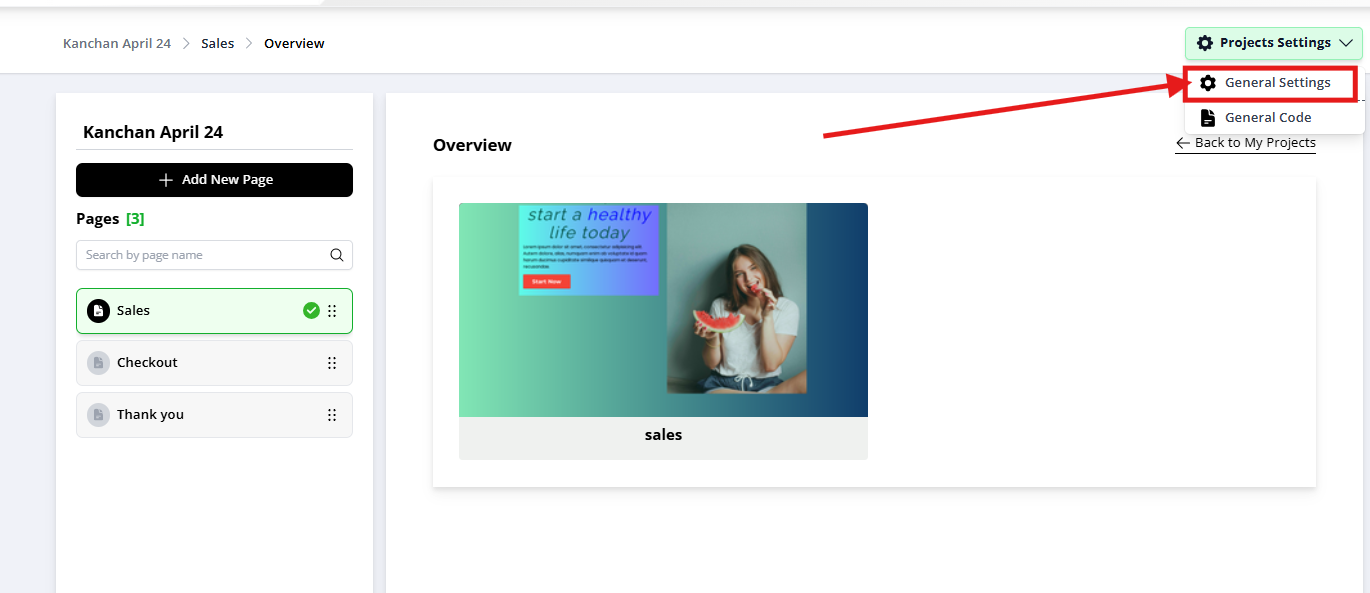This screenshot has height=593, width=1370.
Task: Click drag handle dots on Checkout row
Action: pos(332,363)
